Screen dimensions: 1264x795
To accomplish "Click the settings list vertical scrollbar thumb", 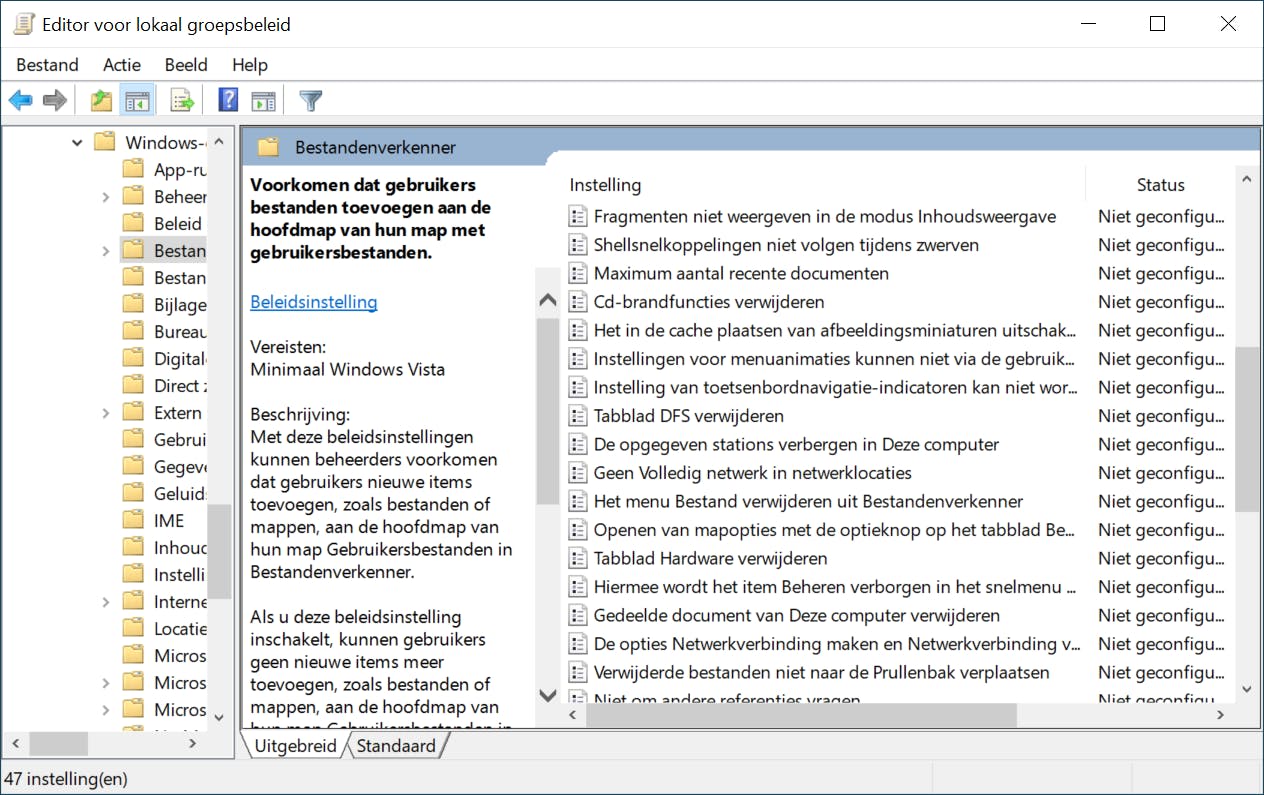I will [1246, 428].
